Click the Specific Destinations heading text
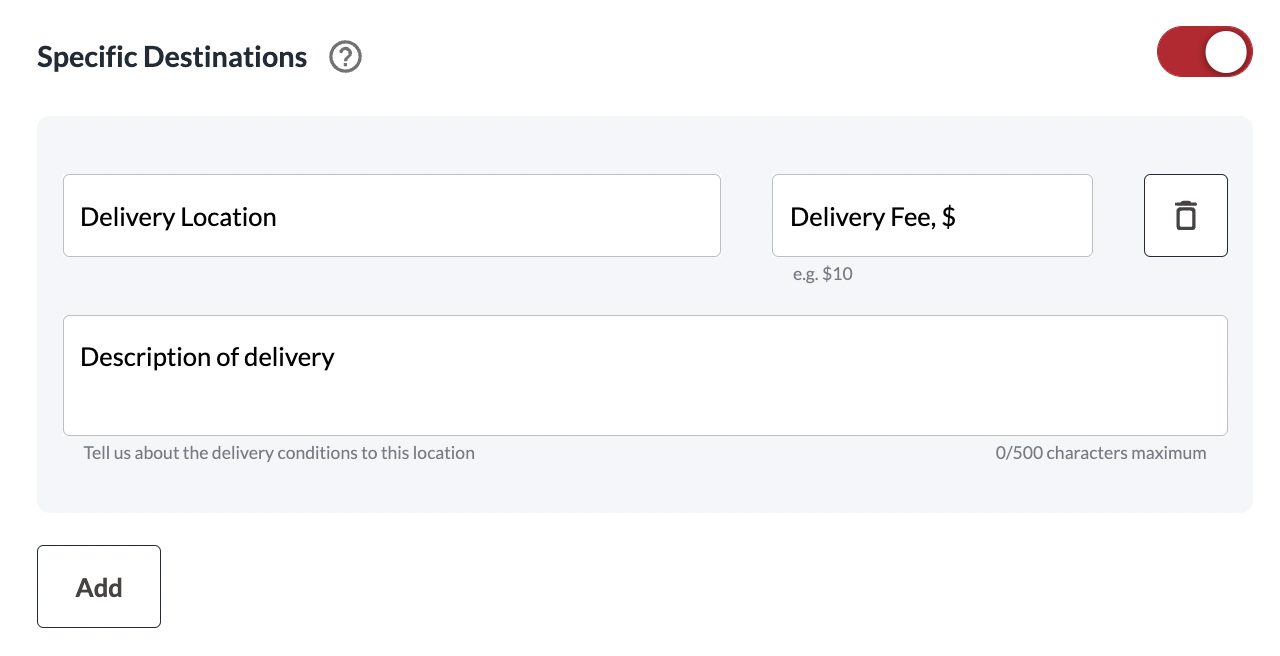This screenshot has width=1280, height=656. (172, 57)
